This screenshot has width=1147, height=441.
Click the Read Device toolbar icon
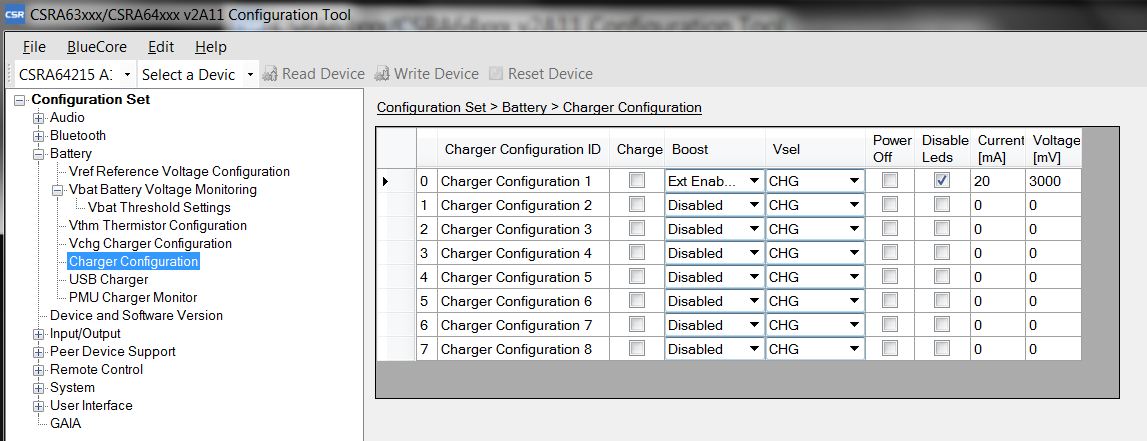click(x=268, y=74)
